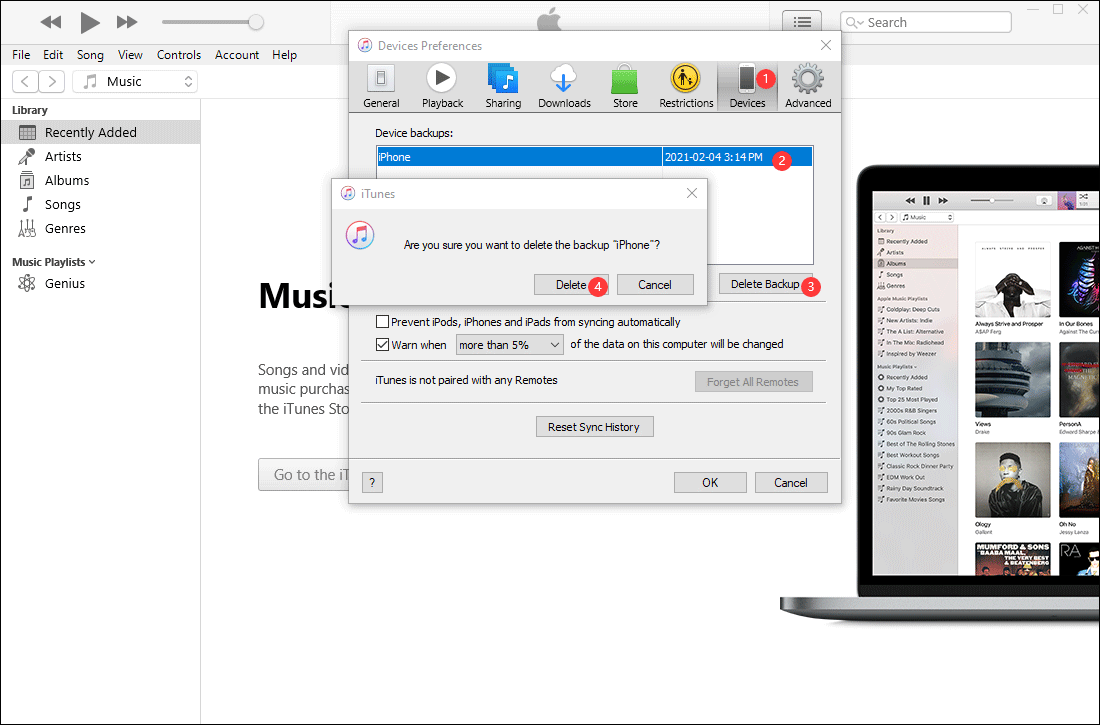Viewport: 1100px width, 725px height.
Task: Click the Apple logo in toolbar
Action: click(x=549, y=20)
